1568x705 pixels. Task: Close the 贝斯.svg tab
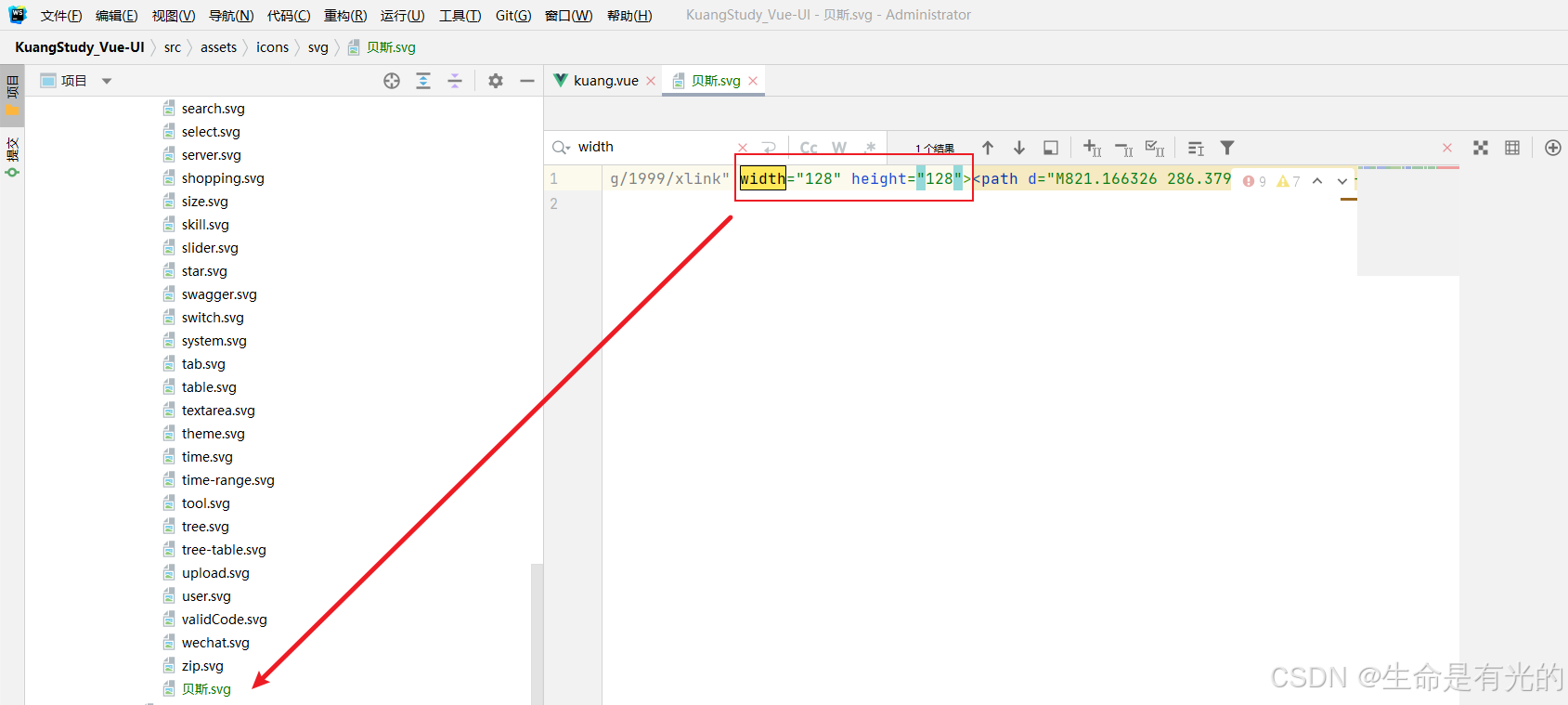[x=753, y=81]
